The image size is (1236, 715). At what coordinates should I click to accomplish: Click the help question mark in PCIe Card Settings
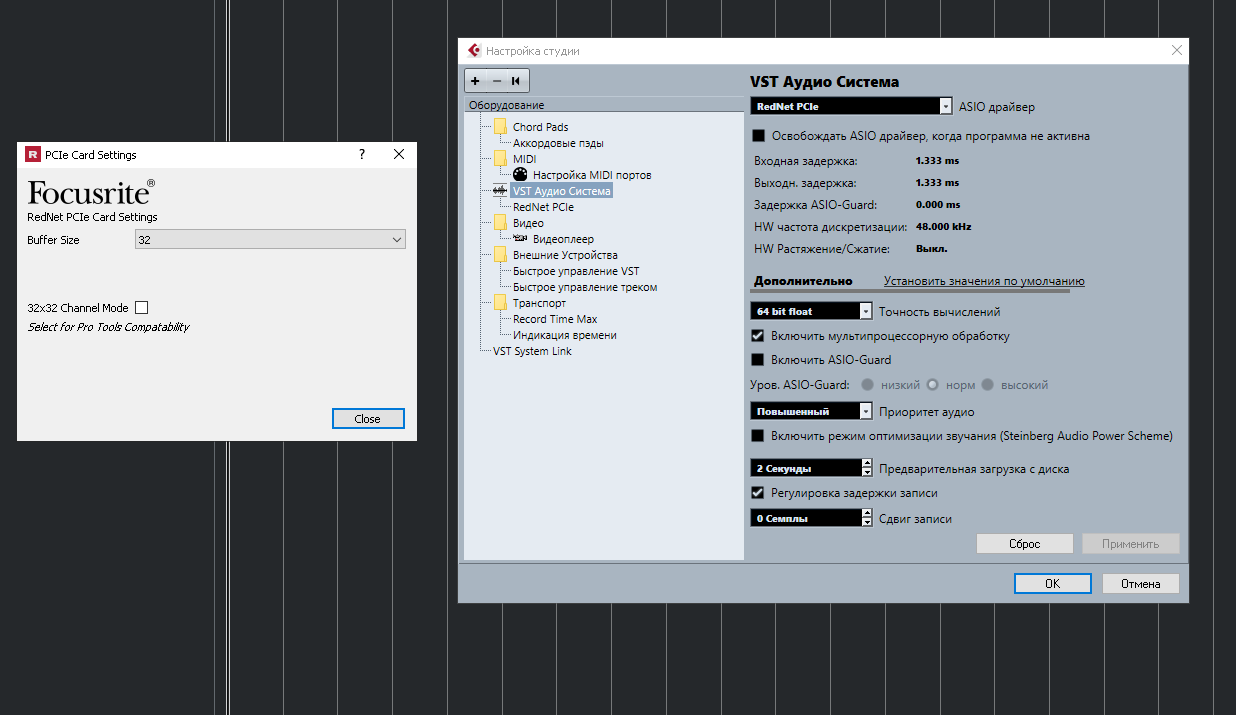click(362, 155)
